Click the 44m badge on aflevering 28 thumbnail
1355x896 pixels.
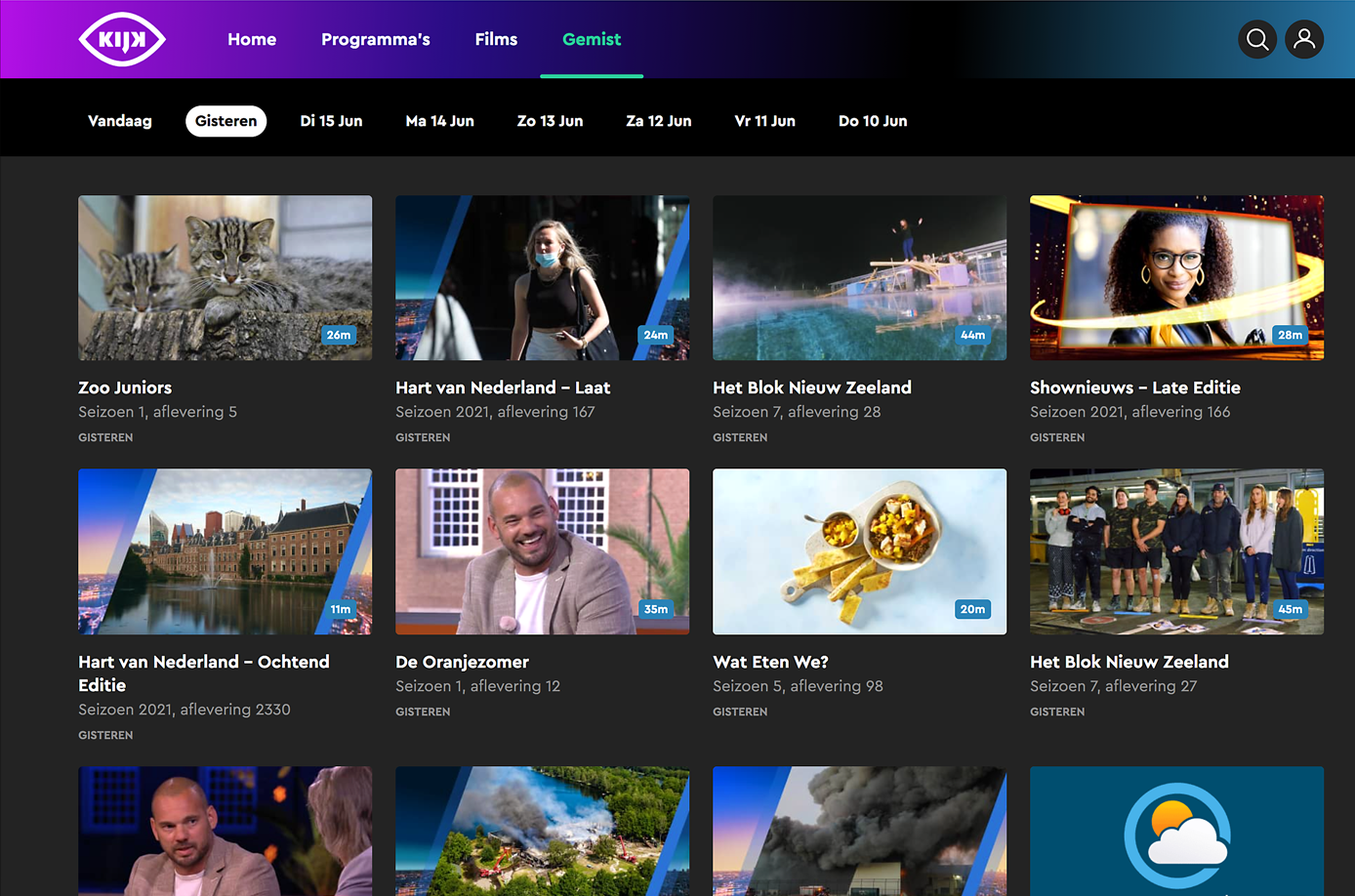(973, 335)
